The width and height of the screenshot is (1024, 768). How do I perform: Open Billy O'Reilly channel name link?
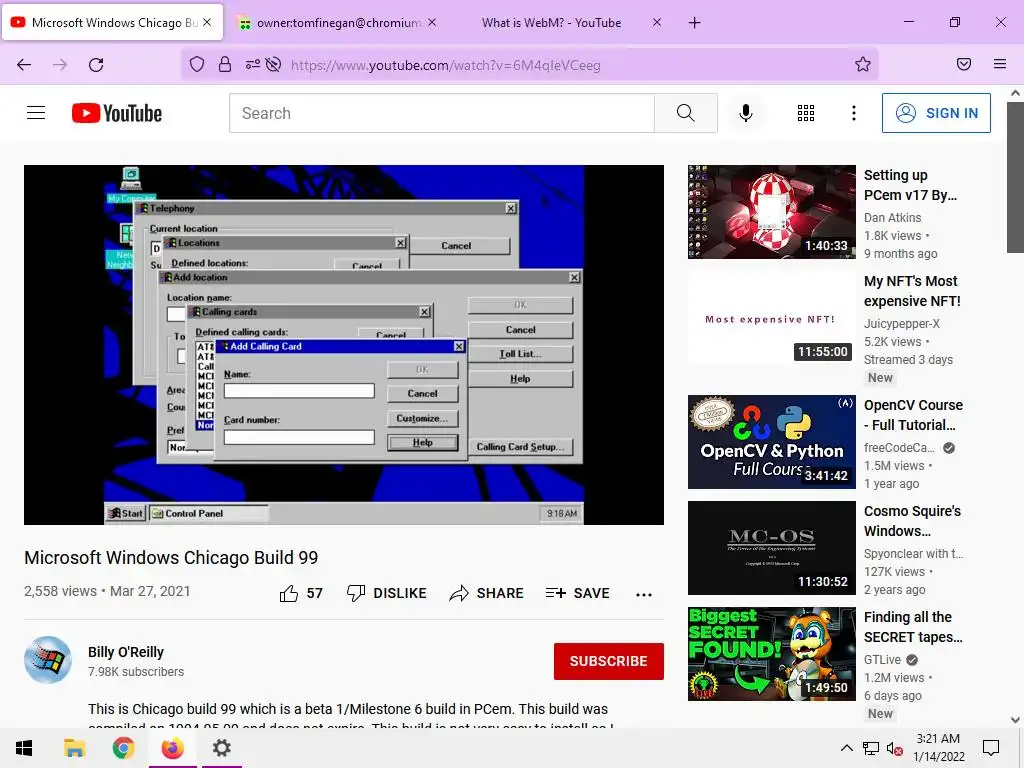(126, 652)
